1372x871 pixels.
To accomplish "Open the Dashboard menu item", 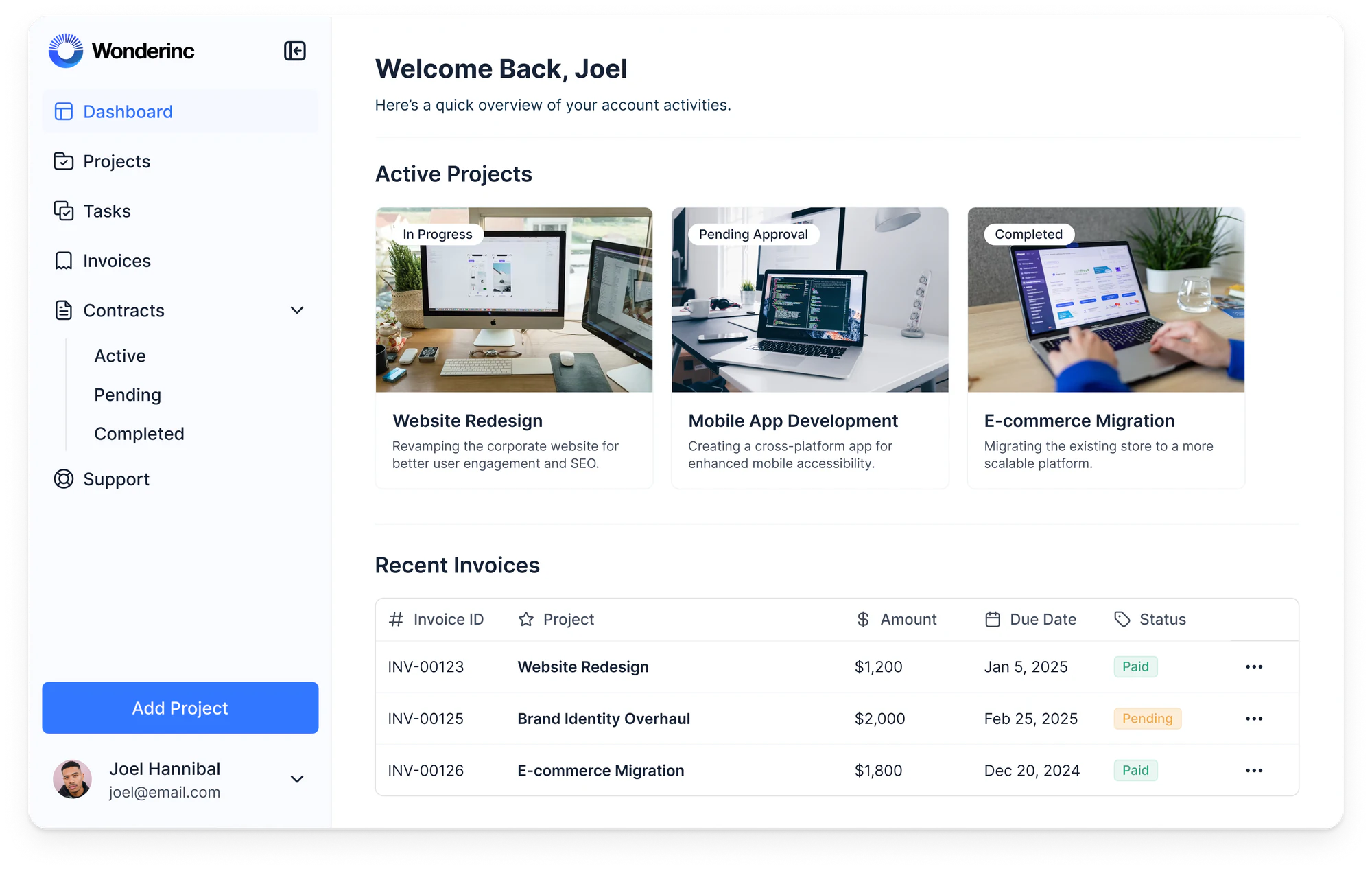I will [180, 112].
